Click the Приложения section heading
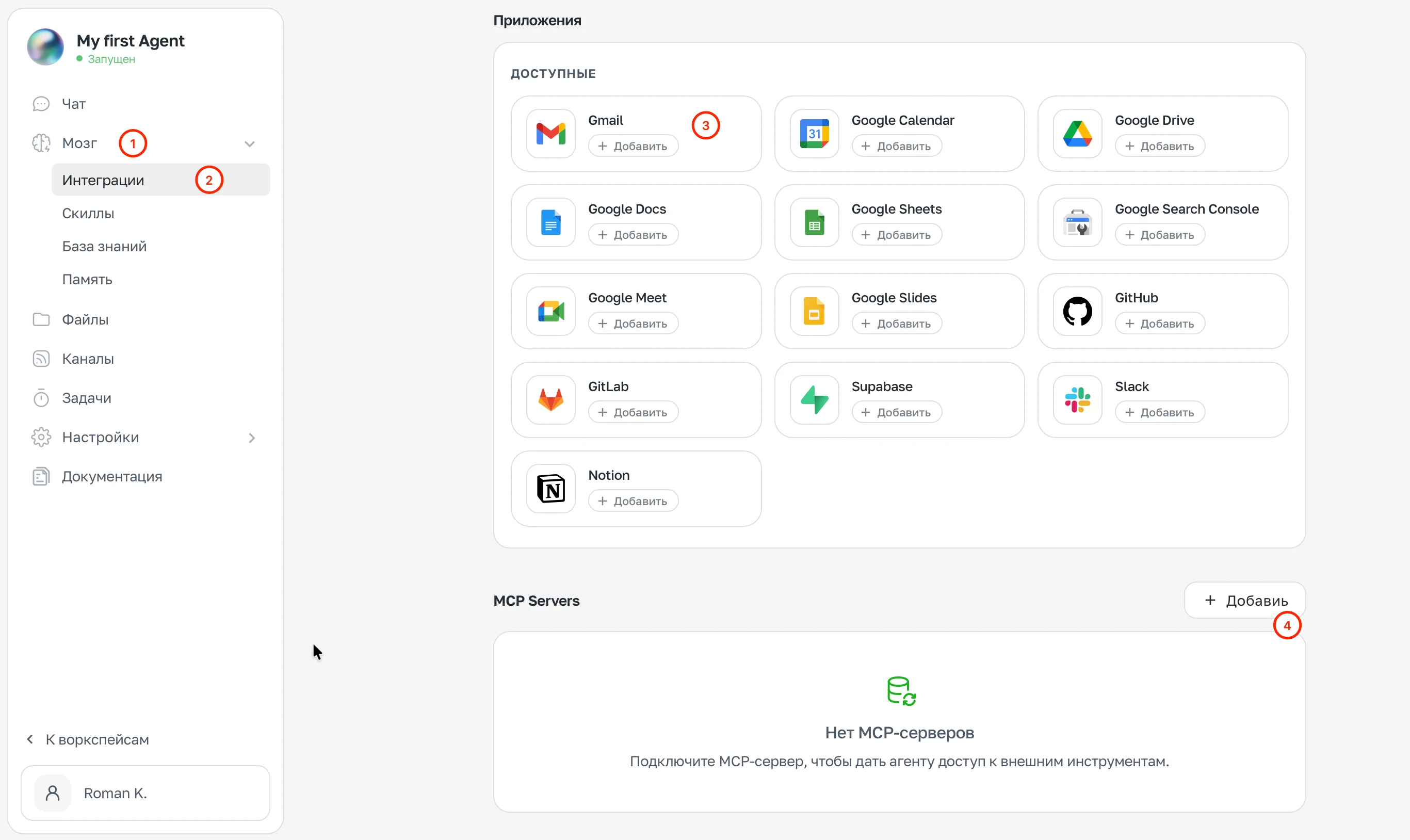 537,20
